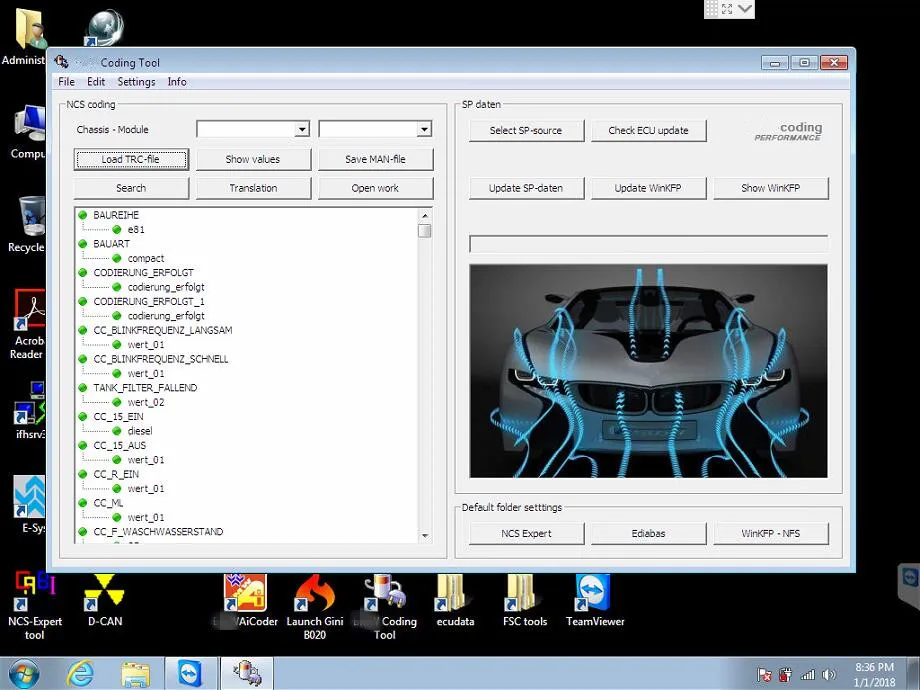The image size is (920, 690).
Task: Select the e81 tree value
Action: click(x=136, y=229)
